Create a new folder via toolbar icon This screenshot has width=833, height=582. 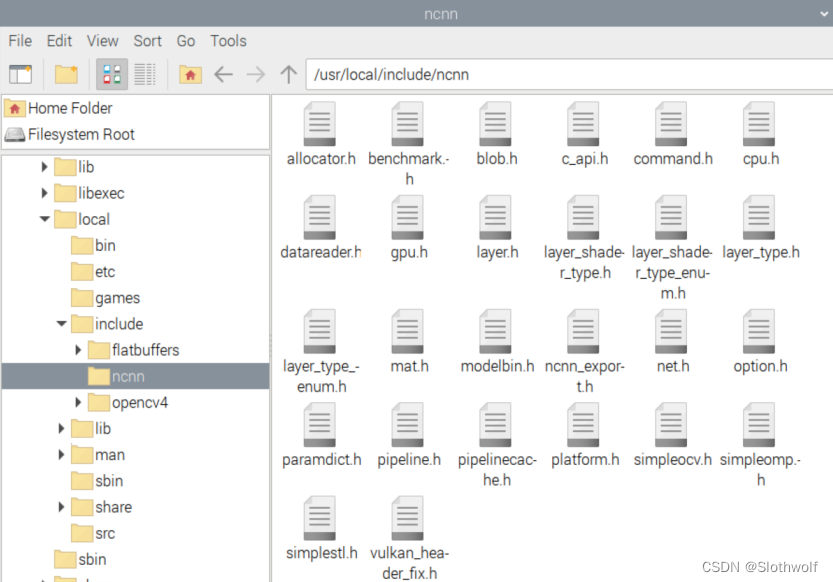66,74
